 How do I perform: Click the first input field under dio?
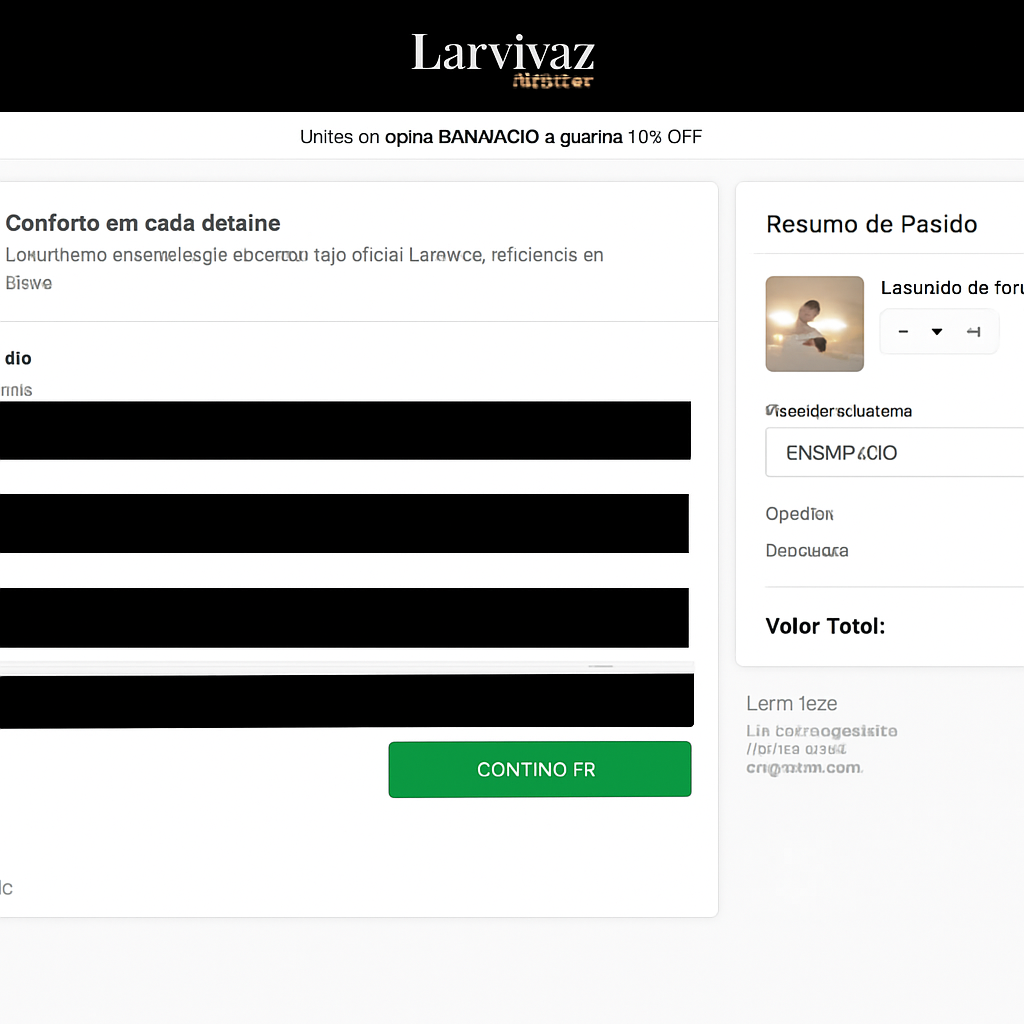pyautogui.click(x=345, y=430)
